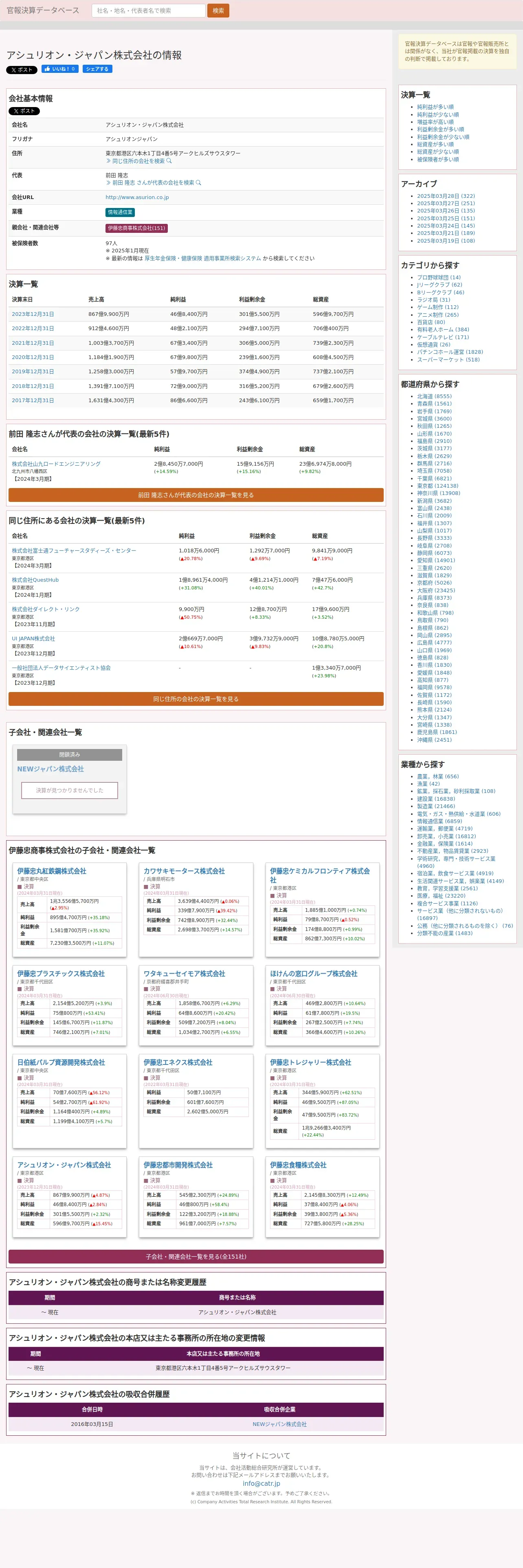Open ワタキューセイモア株式会社 card
This screenshot has width=523, height=1568.
point(184,973)
